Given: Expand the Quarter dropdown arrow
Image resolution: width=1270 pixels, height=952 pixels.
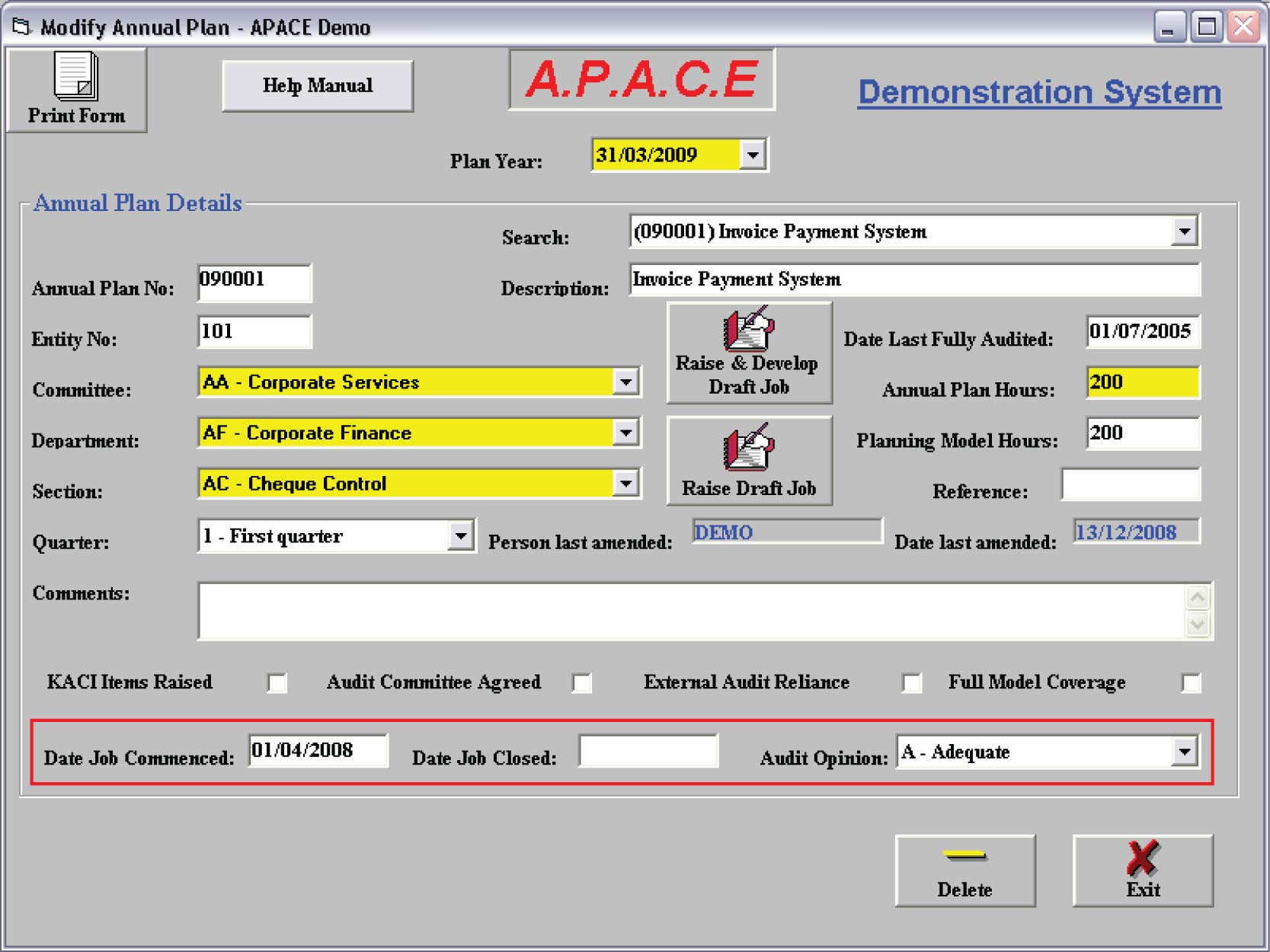Looking at the screenshot, I should point(460,536).
